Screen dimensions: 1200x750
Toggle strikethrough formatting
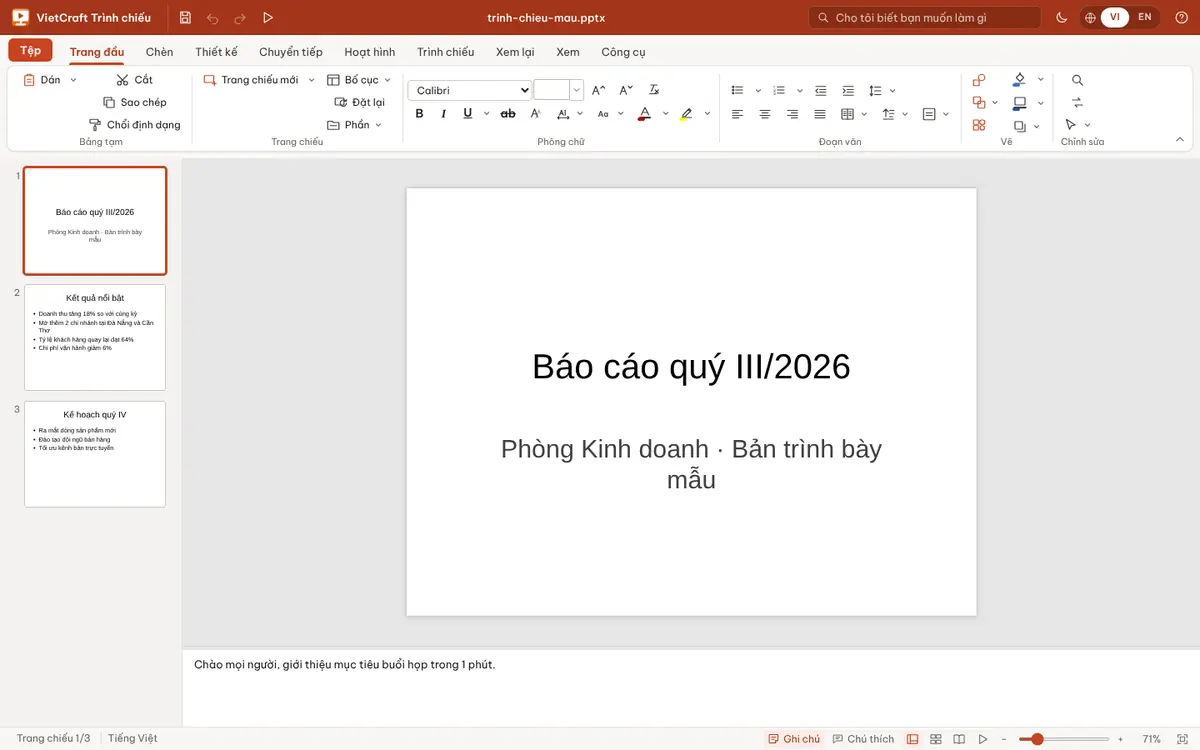tap(508, 114)
